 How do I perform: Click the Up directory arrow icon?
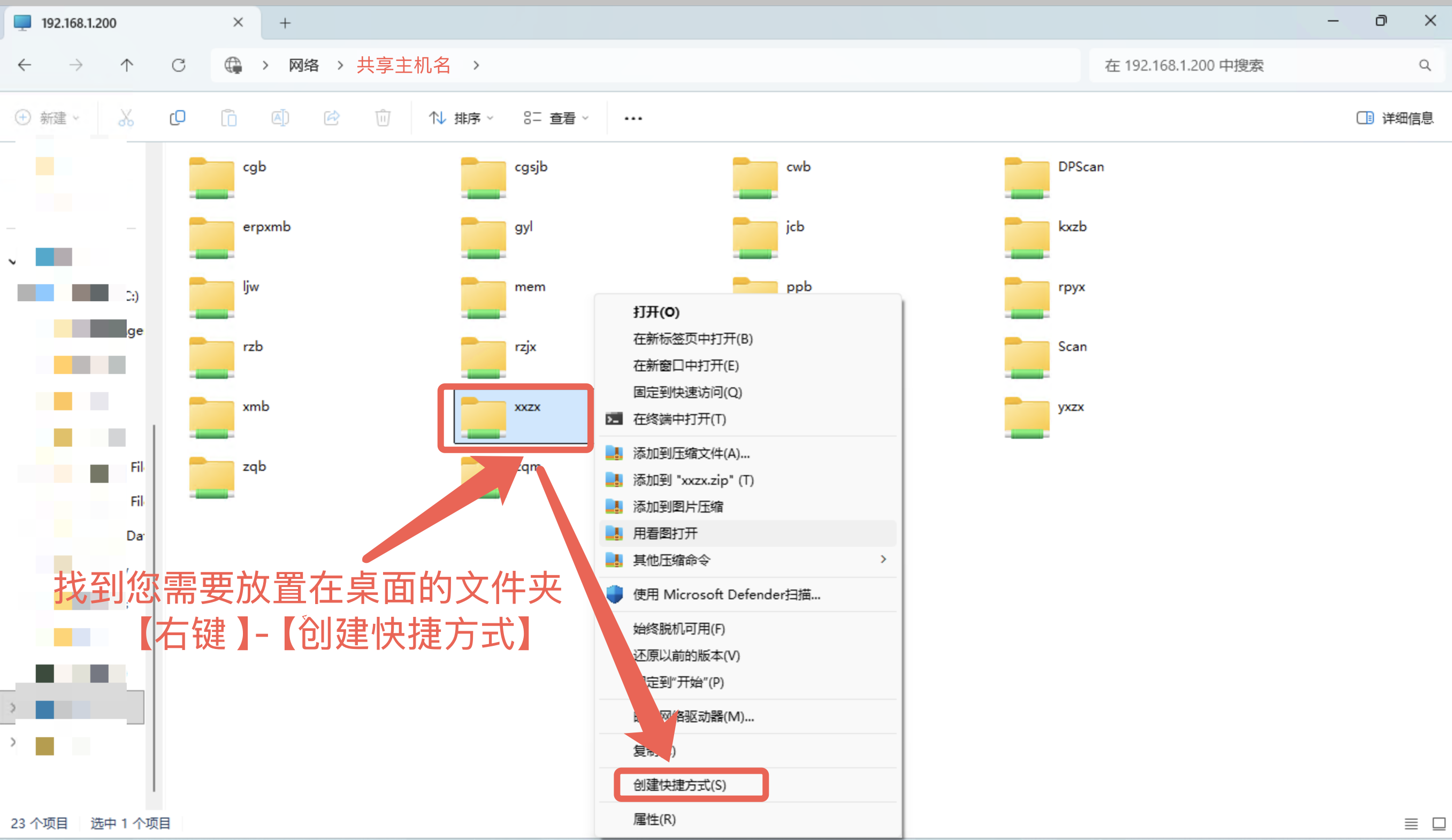[x=127, y=65]
